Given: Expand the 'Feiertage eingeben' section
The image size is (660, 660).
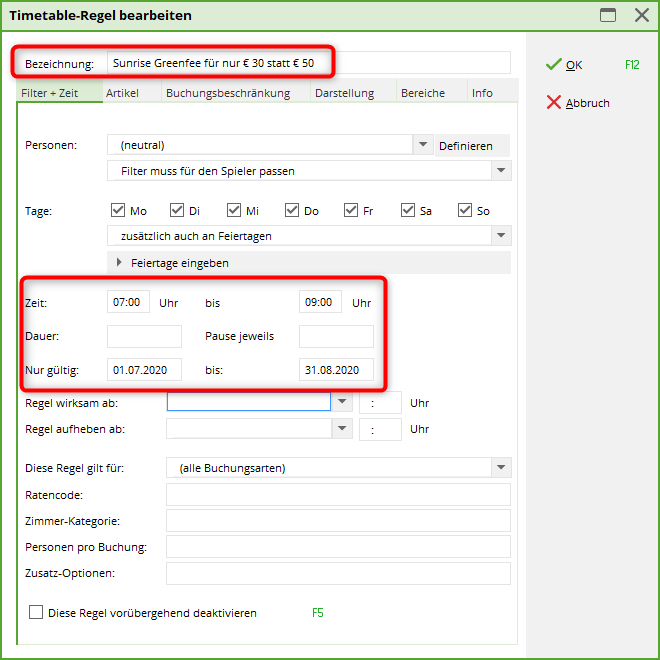Looking at the screenshot, I should pyautogui.click(x=121, y=263).
